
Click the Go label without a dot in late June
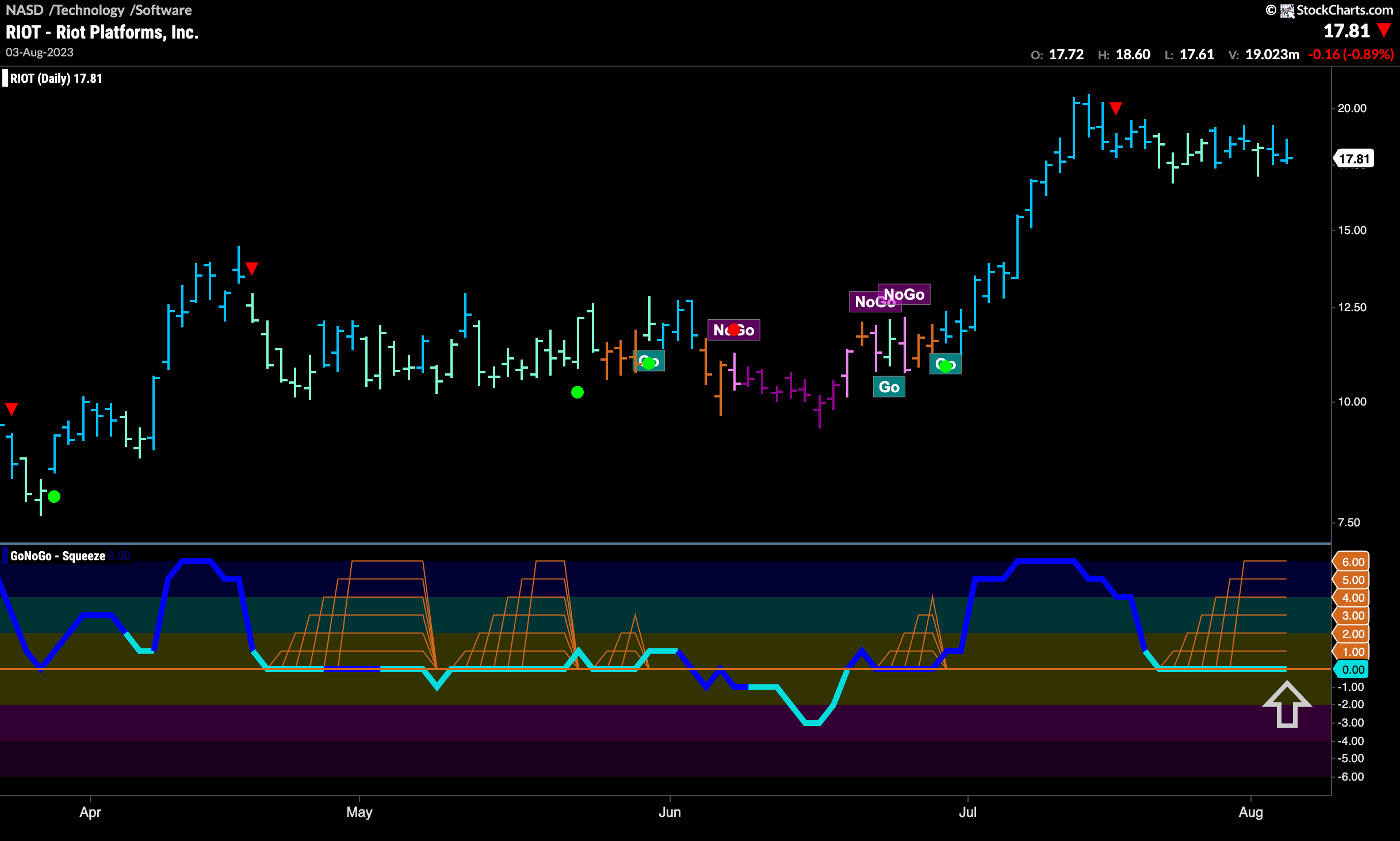click(x=889, y=387)
